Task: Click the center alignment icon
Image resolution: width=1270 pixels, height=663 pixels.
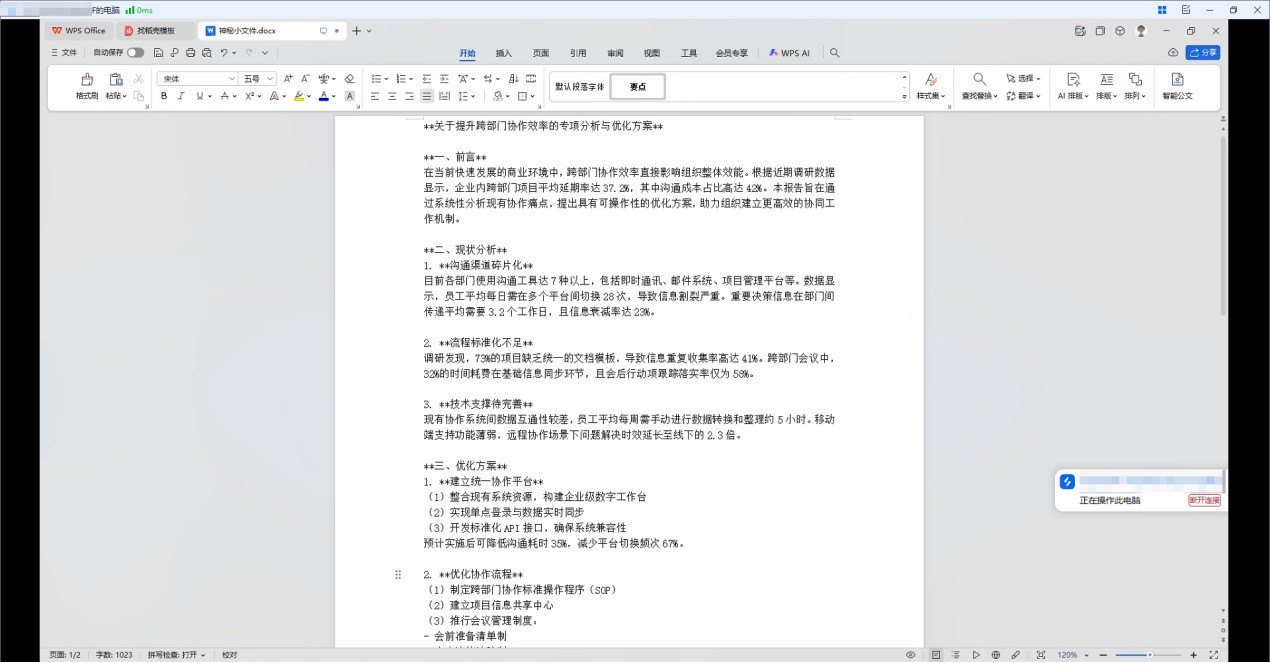Action: [392, 97]
